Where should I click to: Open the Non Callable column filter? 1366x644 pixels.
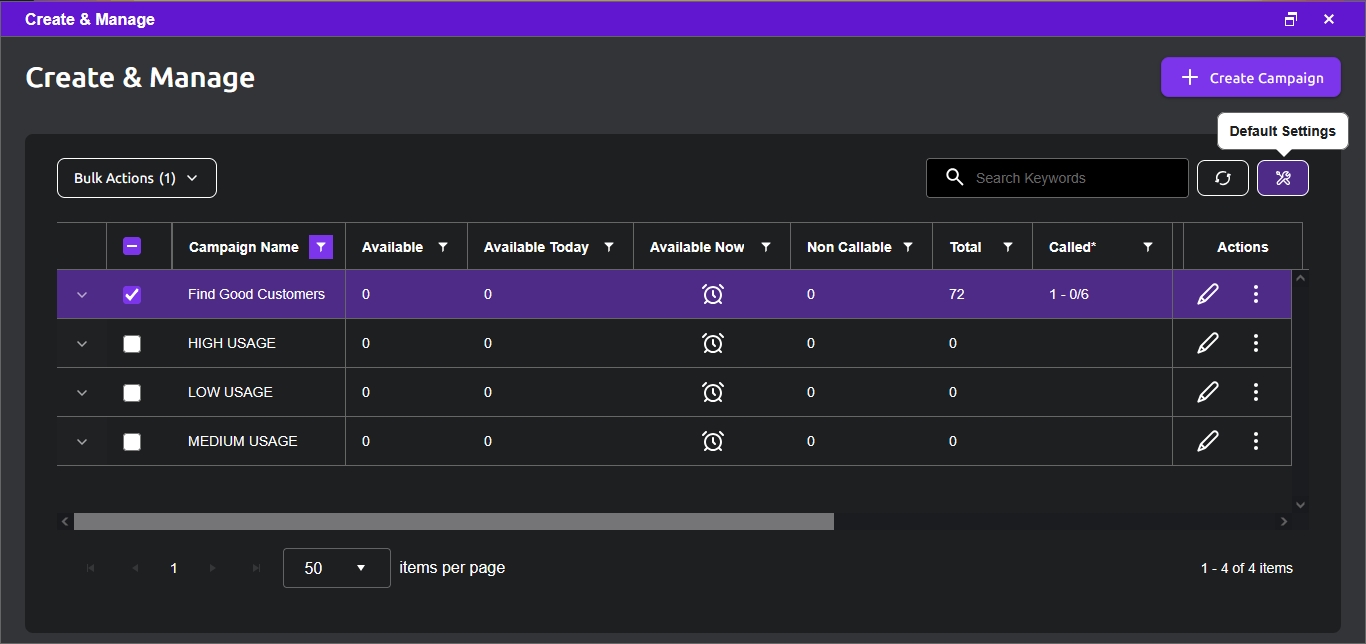(x=908, y=247)
